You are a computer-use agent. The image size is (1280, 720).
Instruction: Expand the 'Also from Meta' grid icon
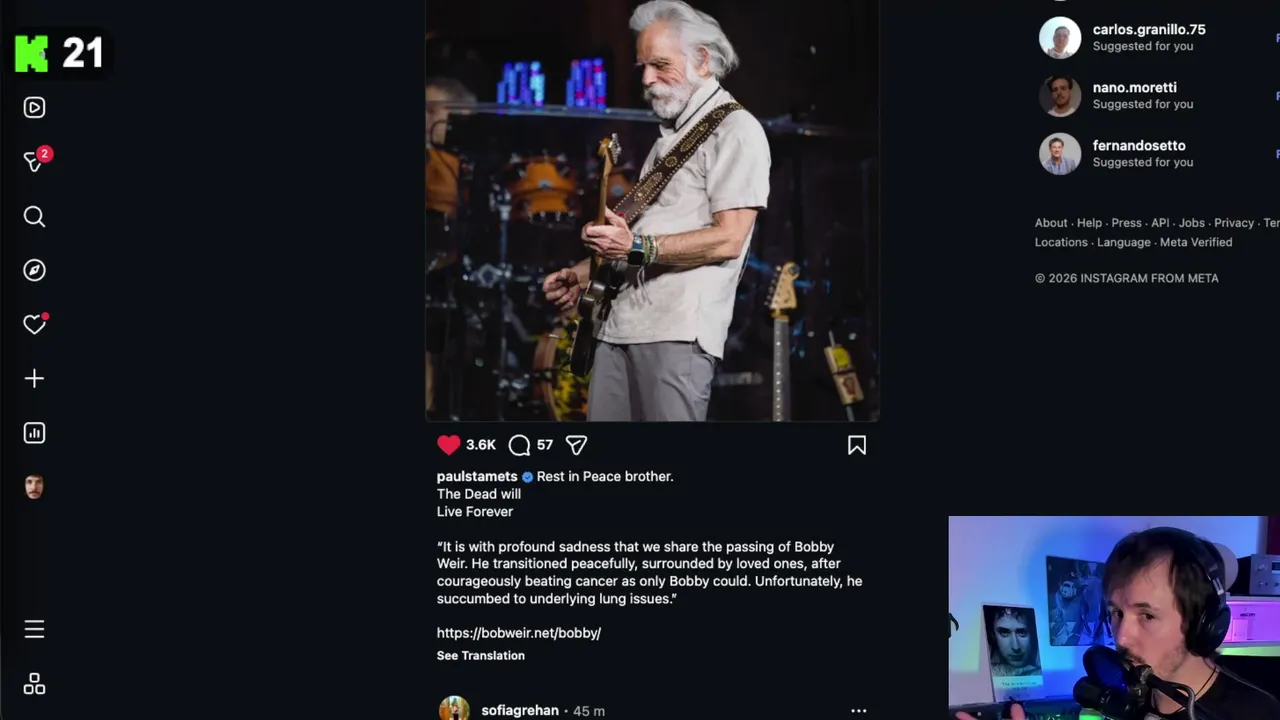[x=34, y=684]
